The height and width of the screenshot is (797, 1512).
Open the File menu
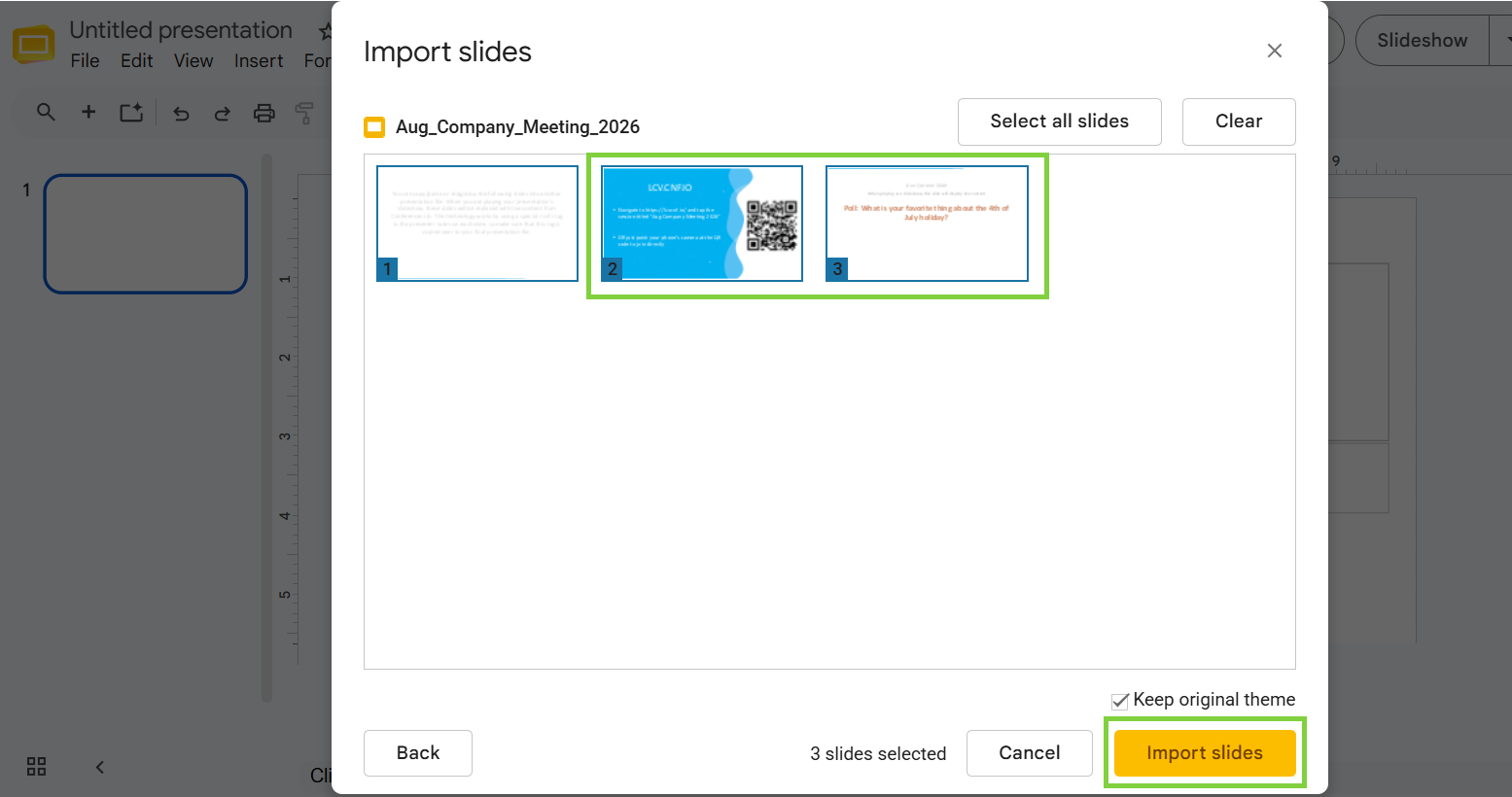click(x=85, y=61)
